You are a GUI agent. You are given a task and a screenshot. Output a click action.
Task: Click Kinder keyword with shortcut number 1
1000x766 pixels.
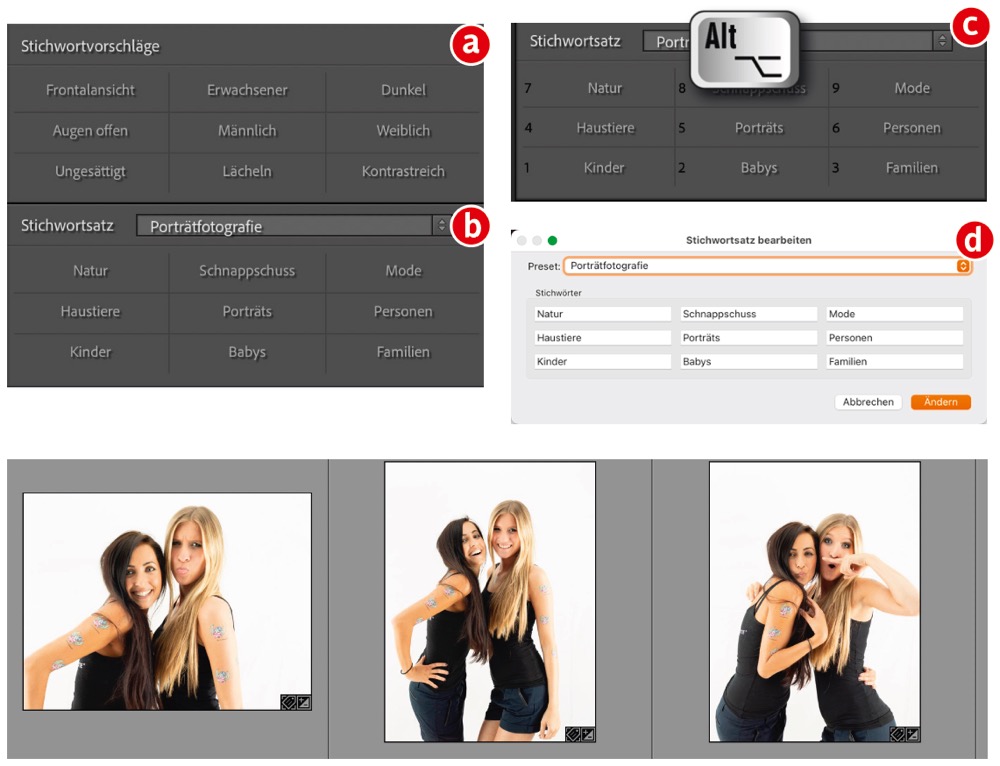[604, 168]
